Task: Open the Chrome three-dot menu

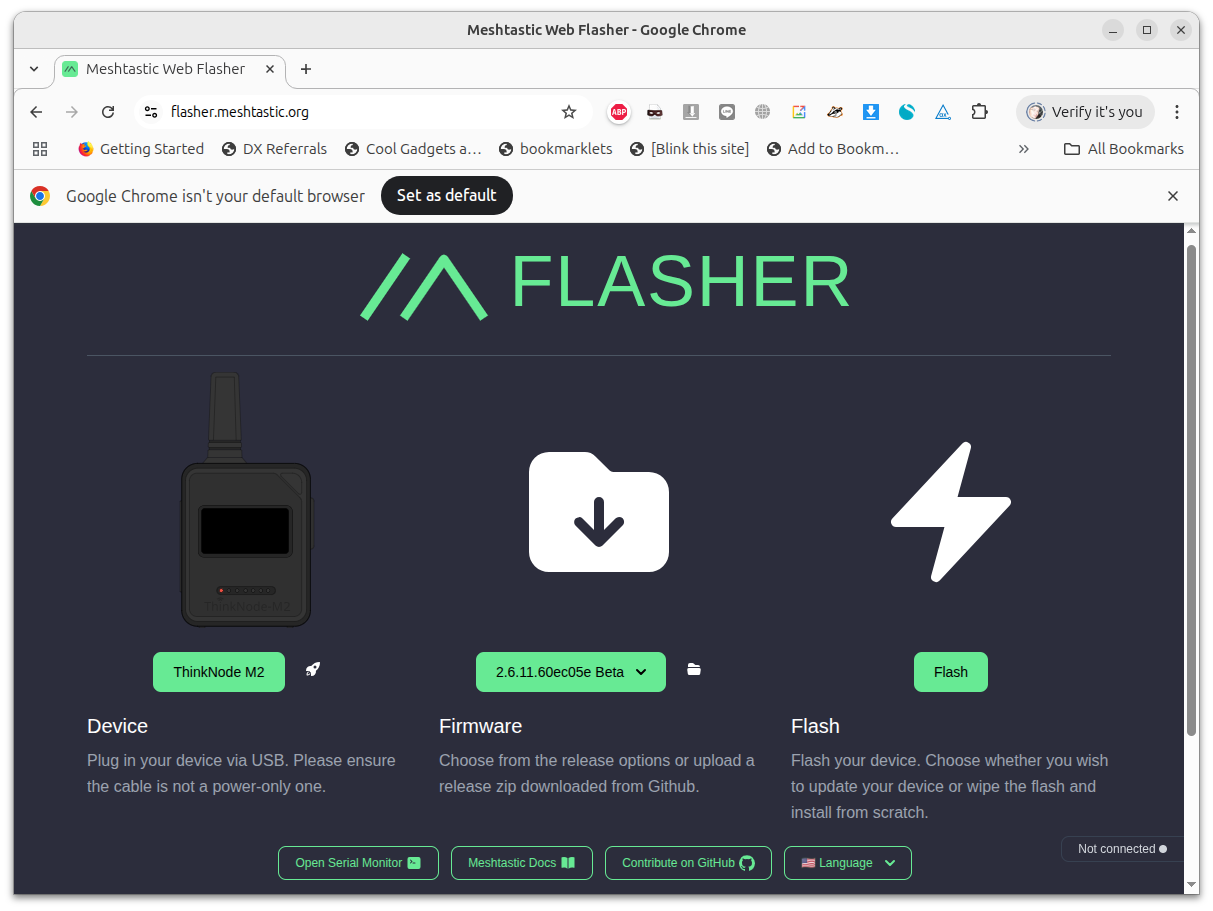Action: pos(1177,112)
